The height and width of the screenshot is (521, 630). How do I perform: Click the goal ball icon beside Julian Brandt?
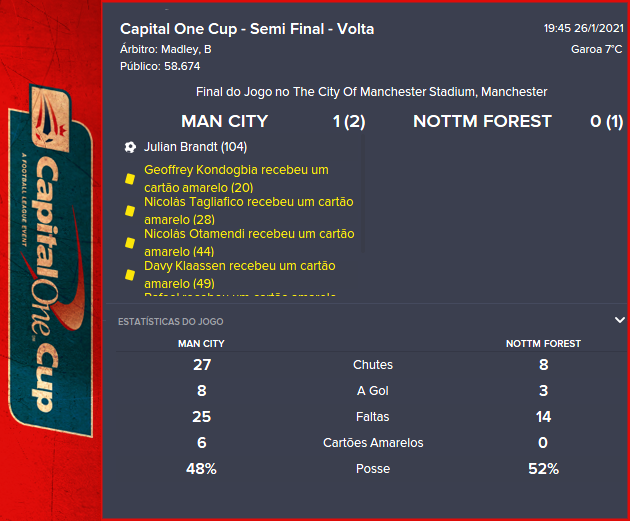tap(130, 147)
